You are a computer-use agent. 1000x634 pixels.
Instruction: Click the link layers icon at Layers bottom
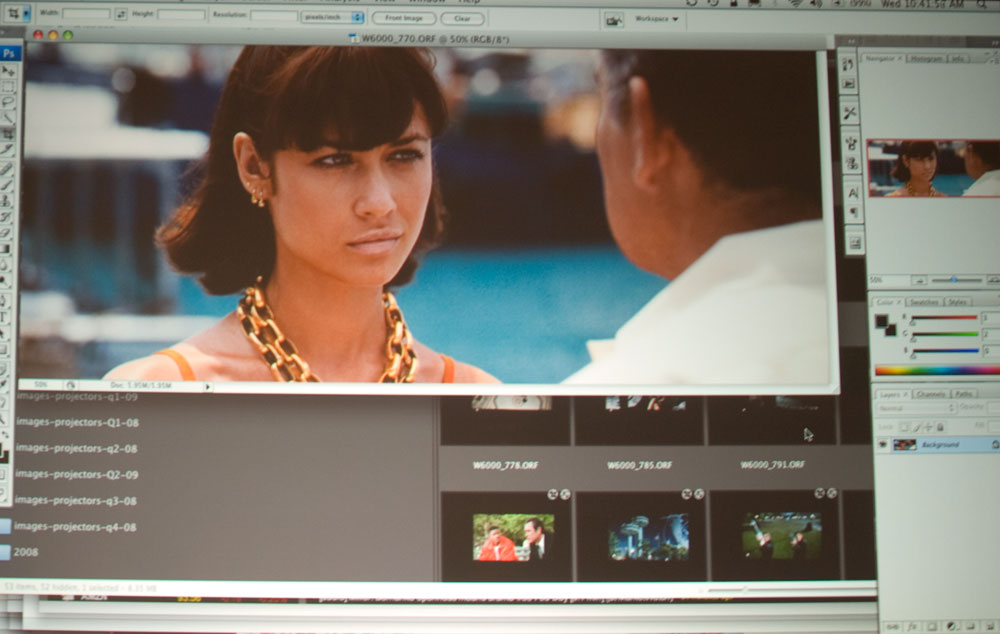pos(892,628)
